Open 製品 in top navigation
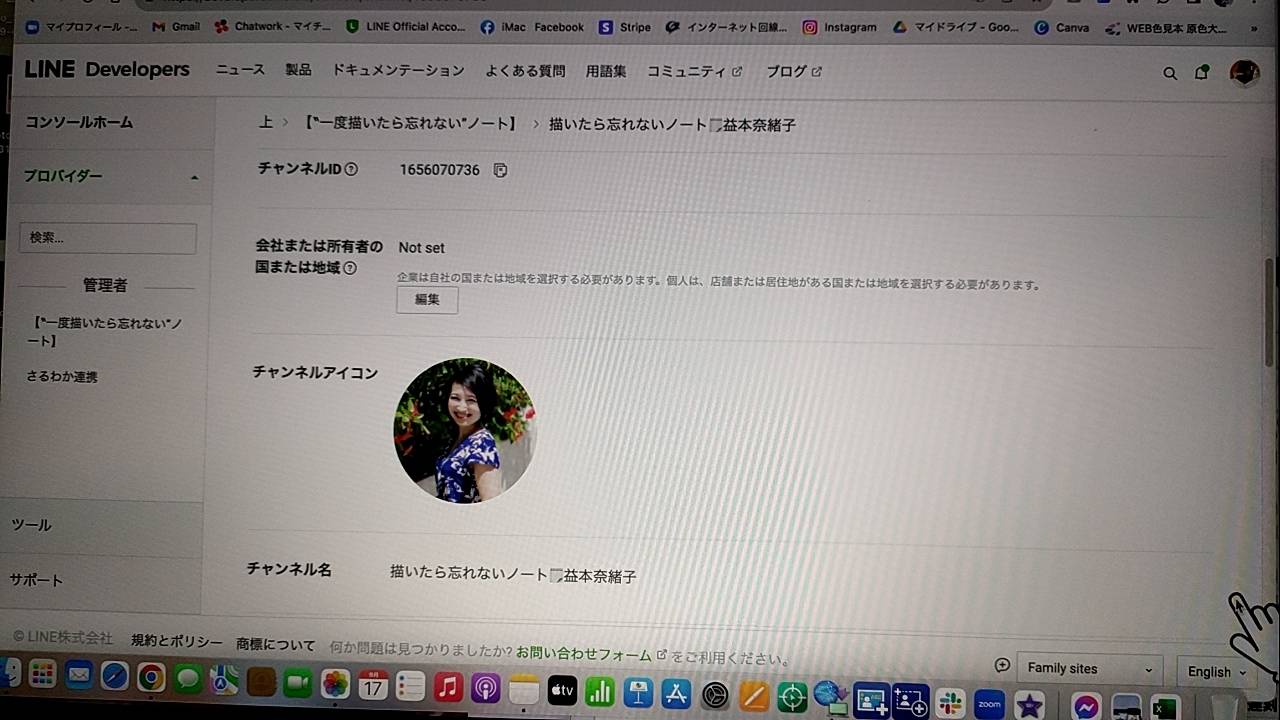The height and width of the screenshot is (720, 1280). coord(298,70)
